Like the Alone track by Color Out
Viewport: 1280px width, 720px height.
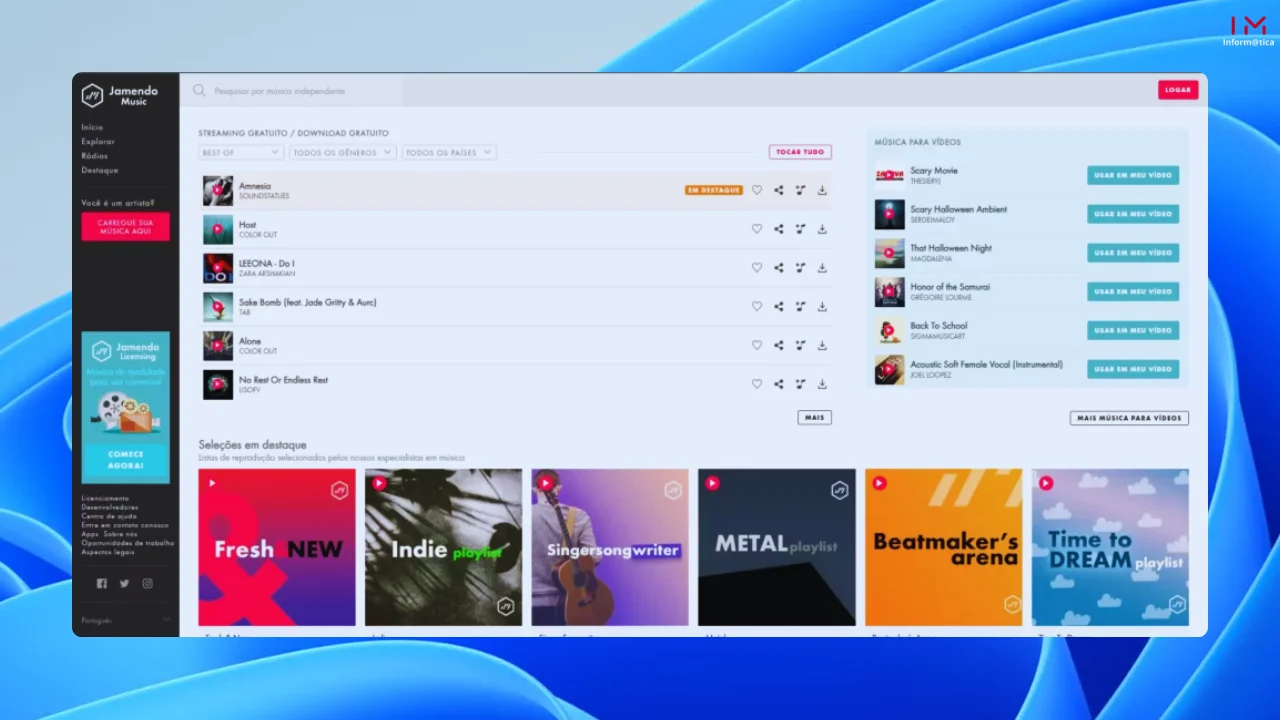pos(757,345)
